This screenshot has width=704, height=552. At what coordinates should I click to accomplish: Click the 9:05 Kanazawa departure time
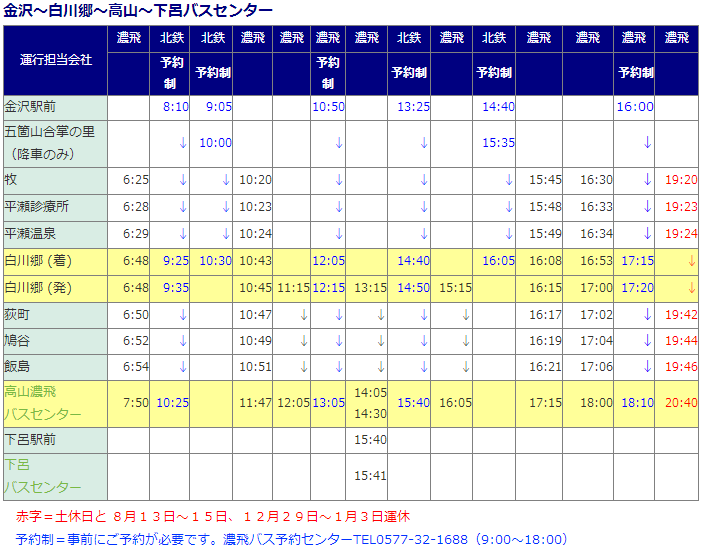[x=219, y=107]
